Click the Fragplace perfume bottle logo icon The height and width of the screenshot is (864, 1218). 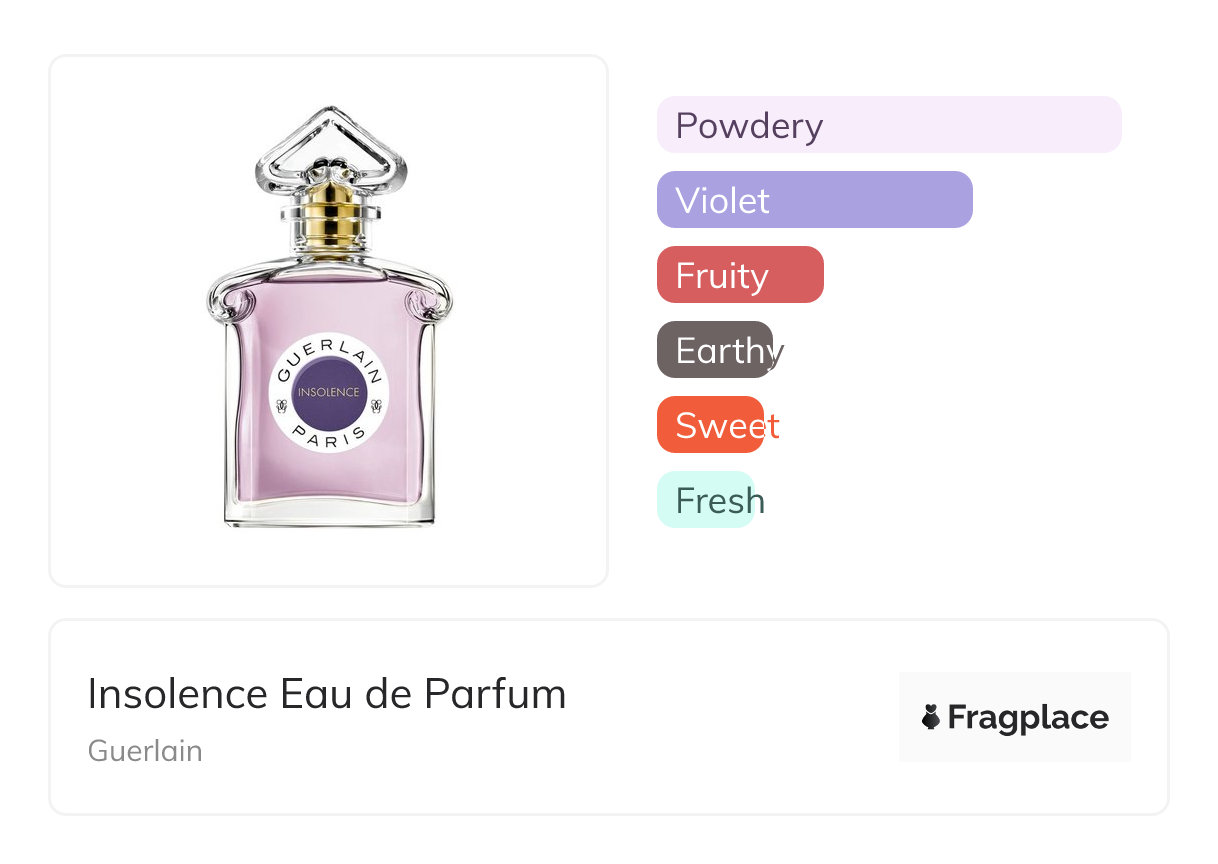(931, 717)
